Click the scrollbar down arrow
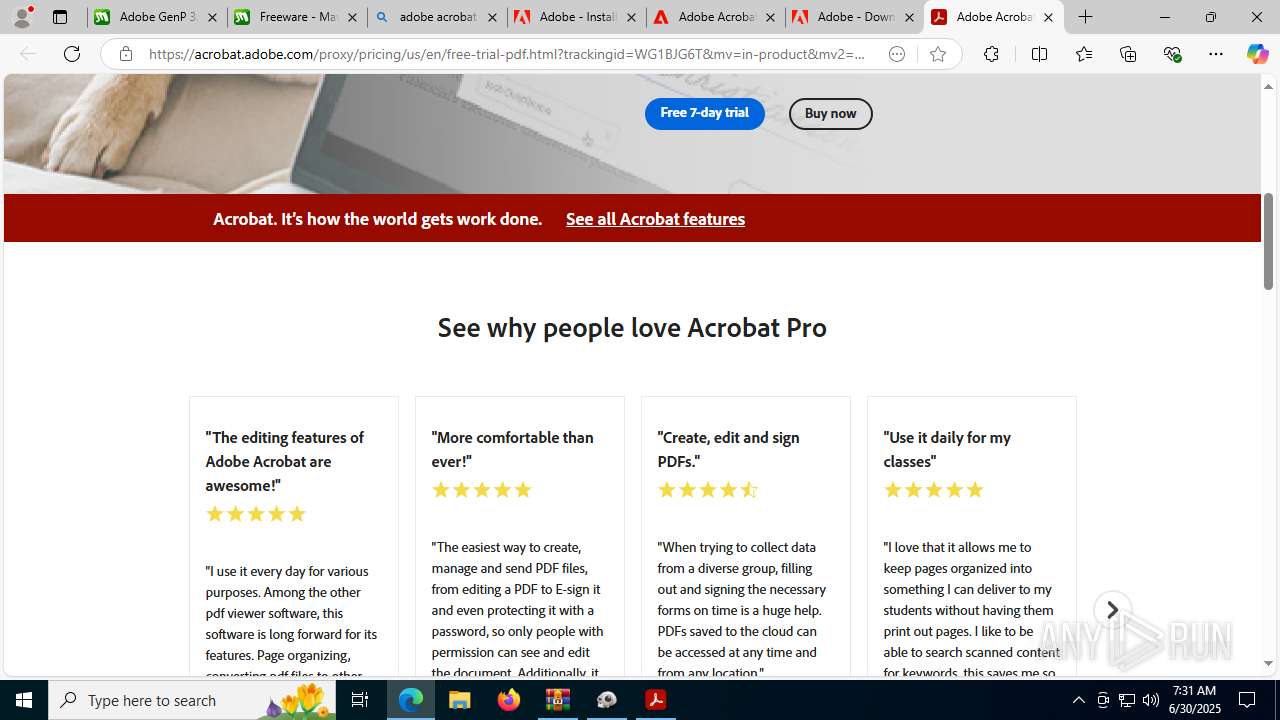1280x720 pixels. pyautogui.click(x=1269, y=663)
